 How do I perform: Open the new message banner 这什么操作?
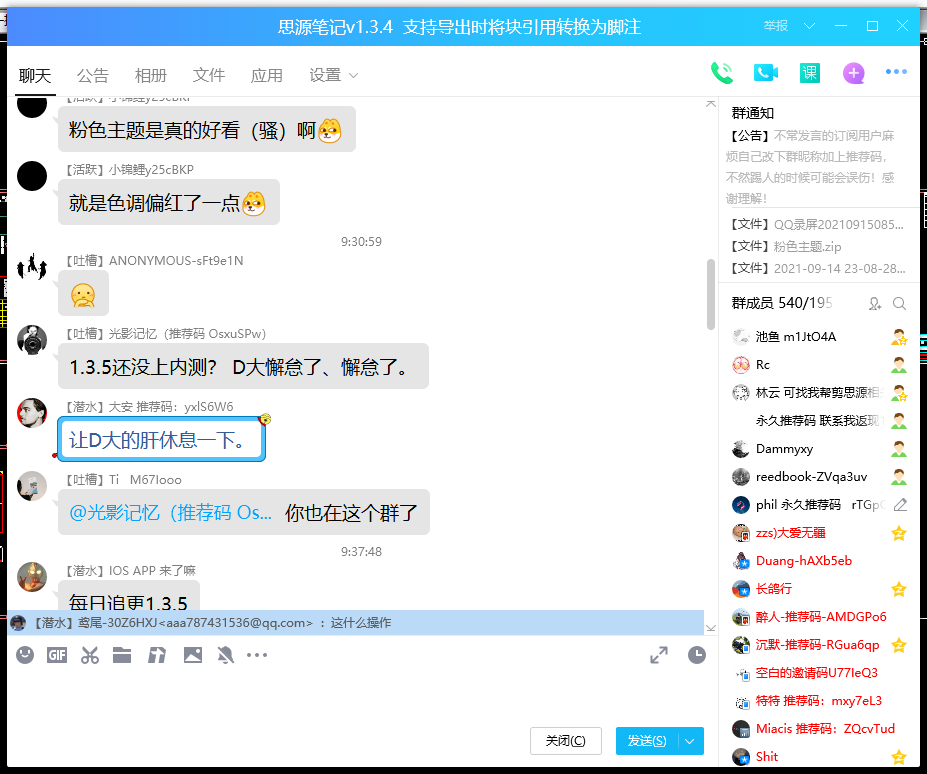(x=355, y=623)
